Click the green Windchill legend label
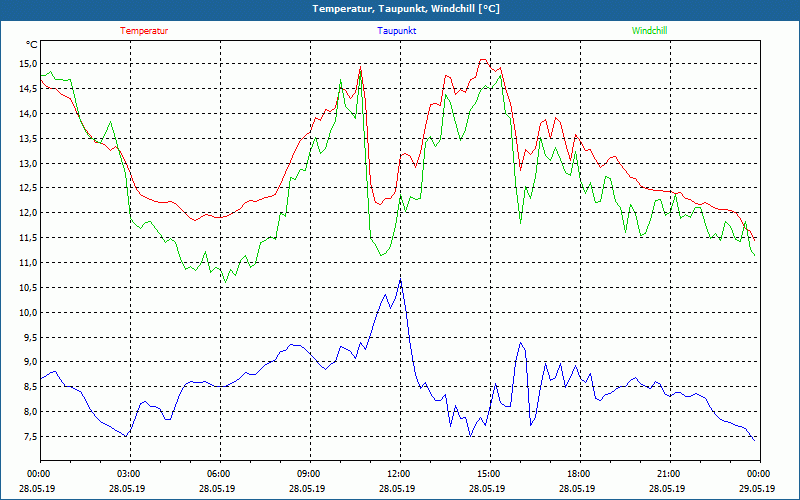The height and width of the screenshot is (500, 800). pyautogui.click(x=649, y=31)
